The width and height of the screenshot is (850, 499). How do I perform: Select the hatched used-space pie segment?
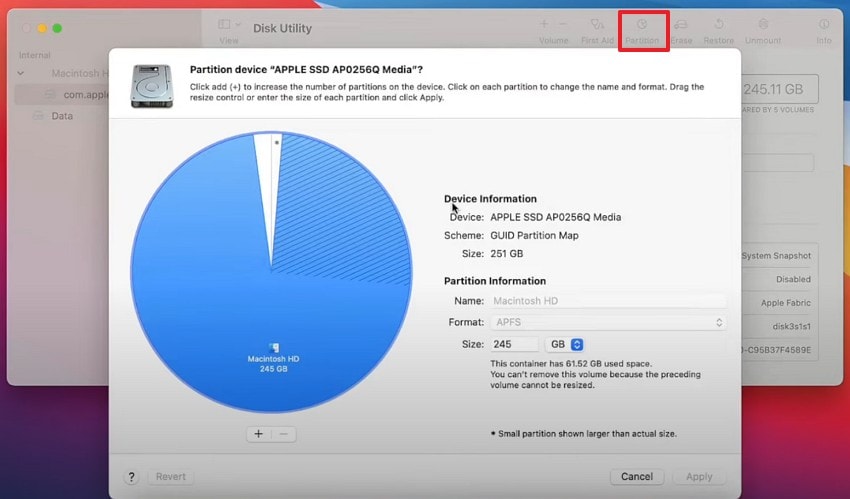tap(342, 211)
